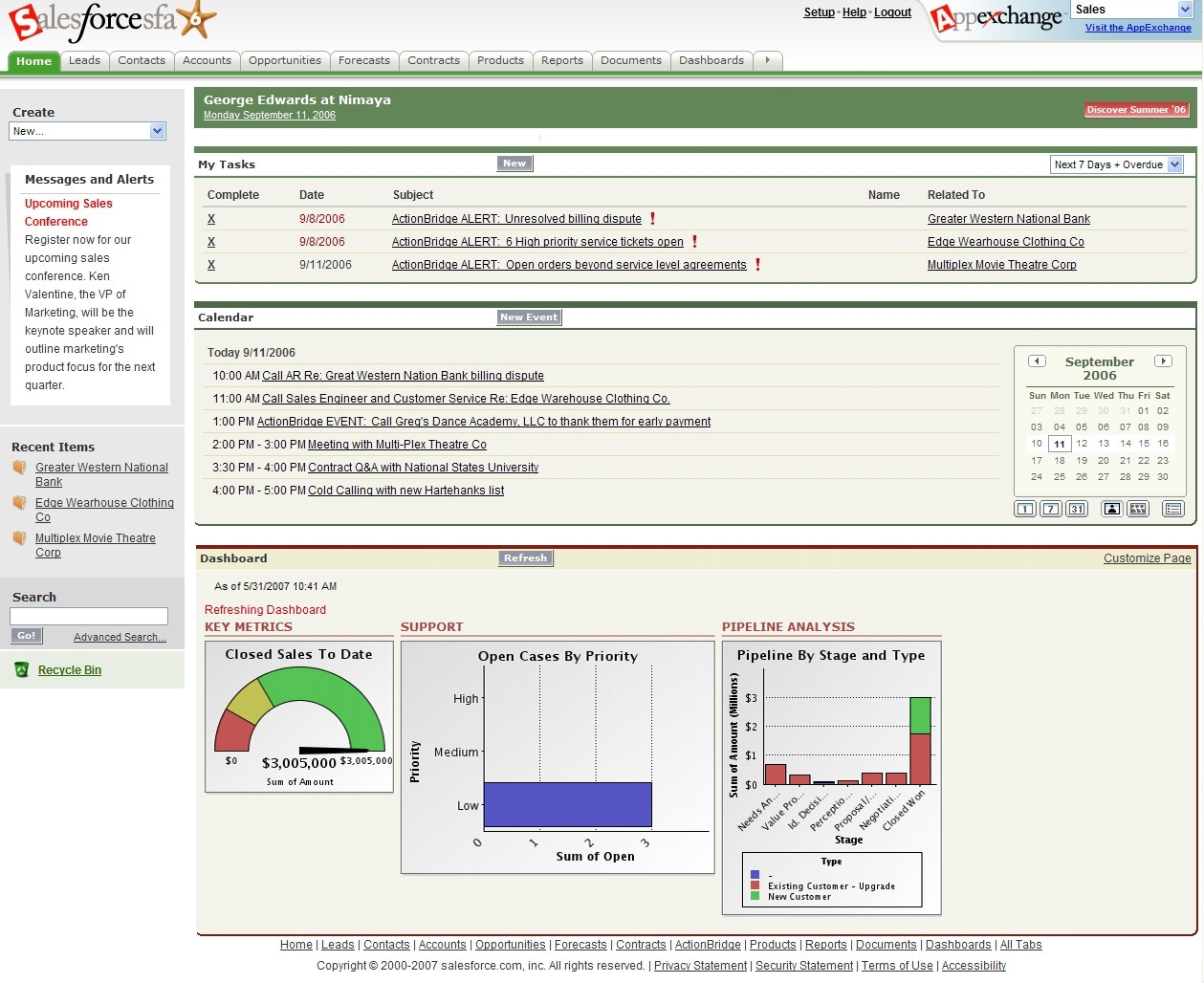The image size is (1204, 983).
Task: Open Customize Page link
Action: (x=1148, y=558)
